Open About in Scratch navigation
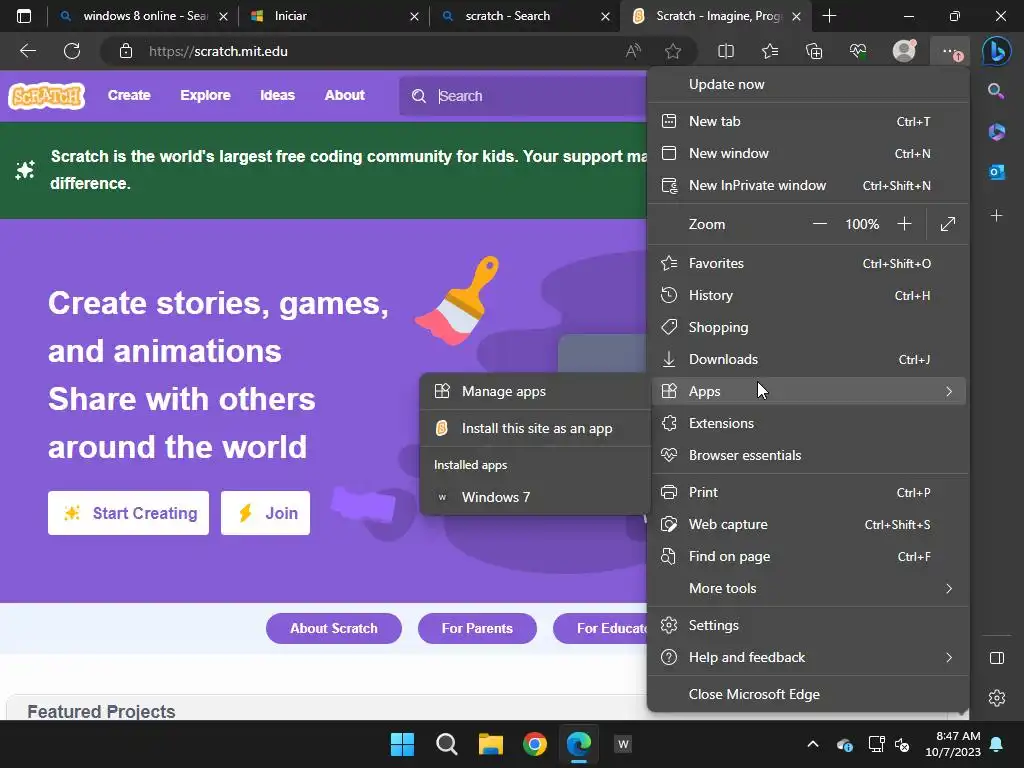The width and height of the screenshot is (1024, 768). tap(345, 95)
